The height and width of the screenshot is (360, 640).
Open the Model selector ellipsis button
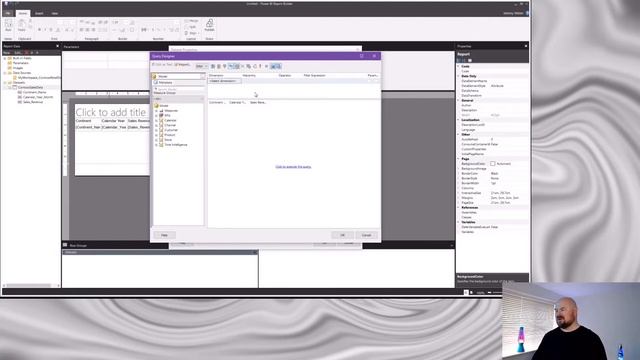pyautogui.click(x=202, y=76)
